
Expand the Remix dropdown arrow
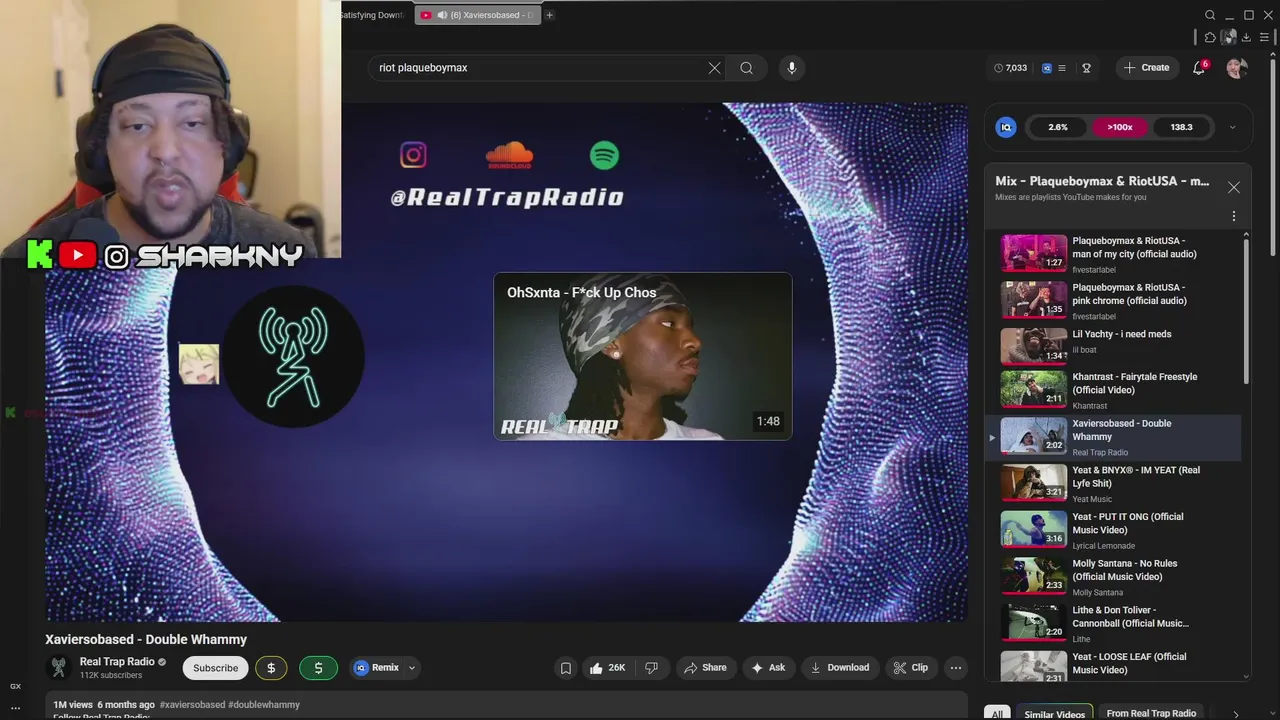(411, 668)
